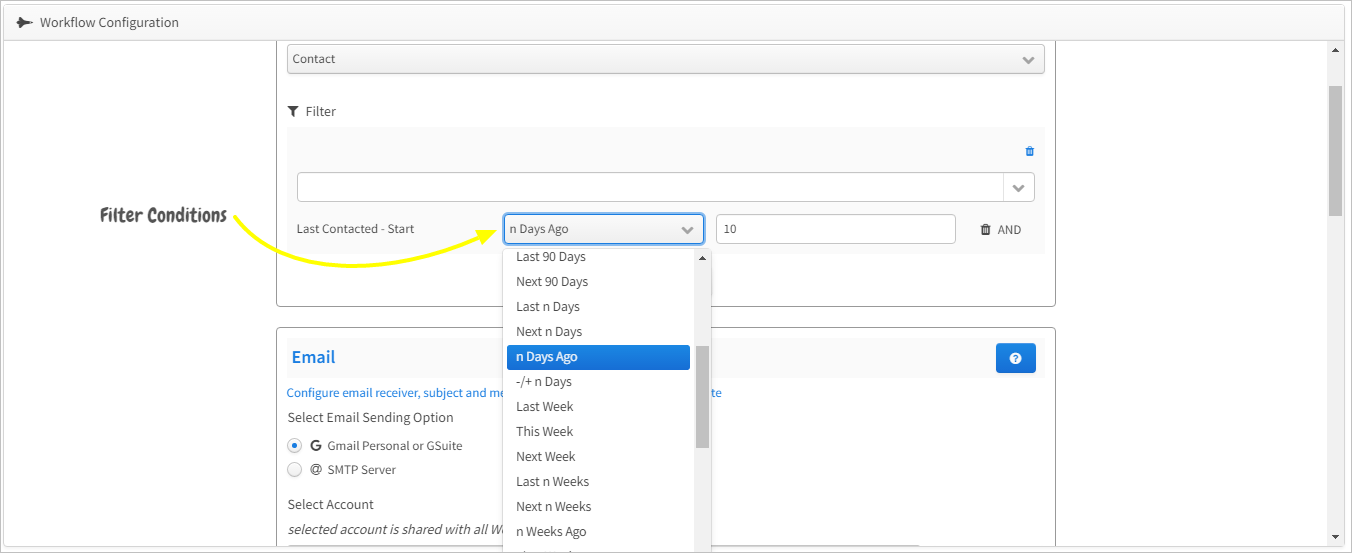The image size is (1352, 553).
Task: Choose Last n Days option
Action: tap(598, 307)
